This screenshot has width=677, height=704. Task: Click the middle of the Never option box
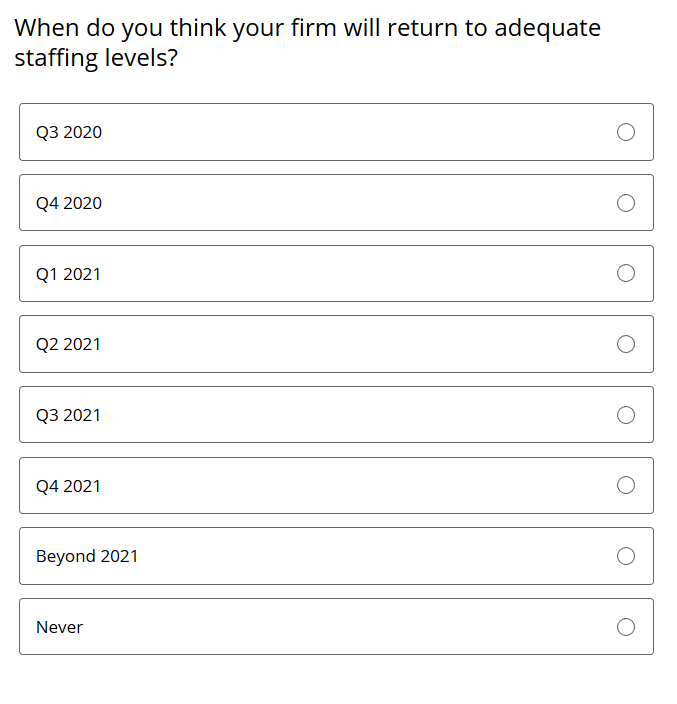coord(336,627)
